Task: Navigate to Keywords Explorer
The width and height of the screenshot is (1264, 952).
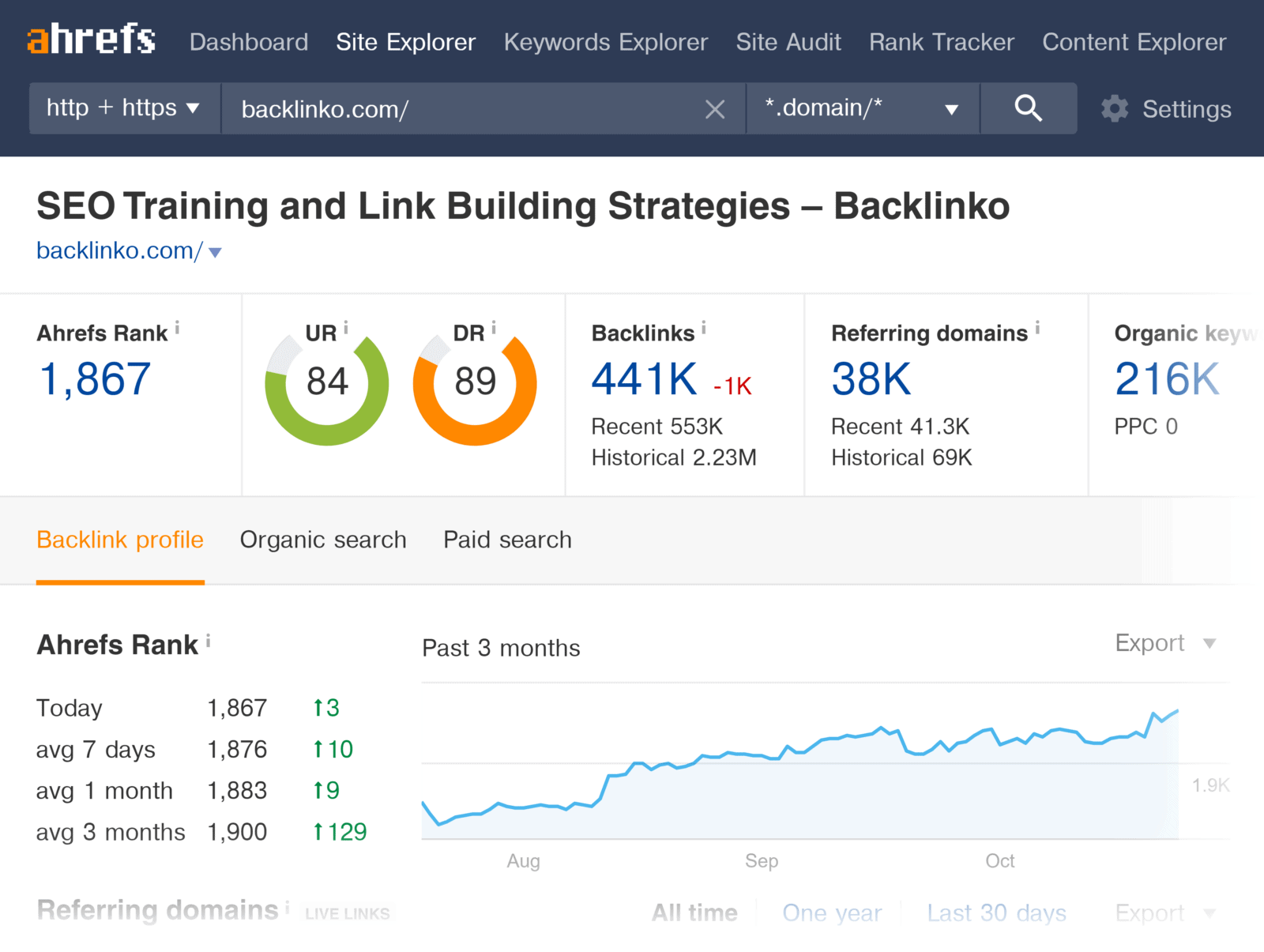Action: point(605,42)
